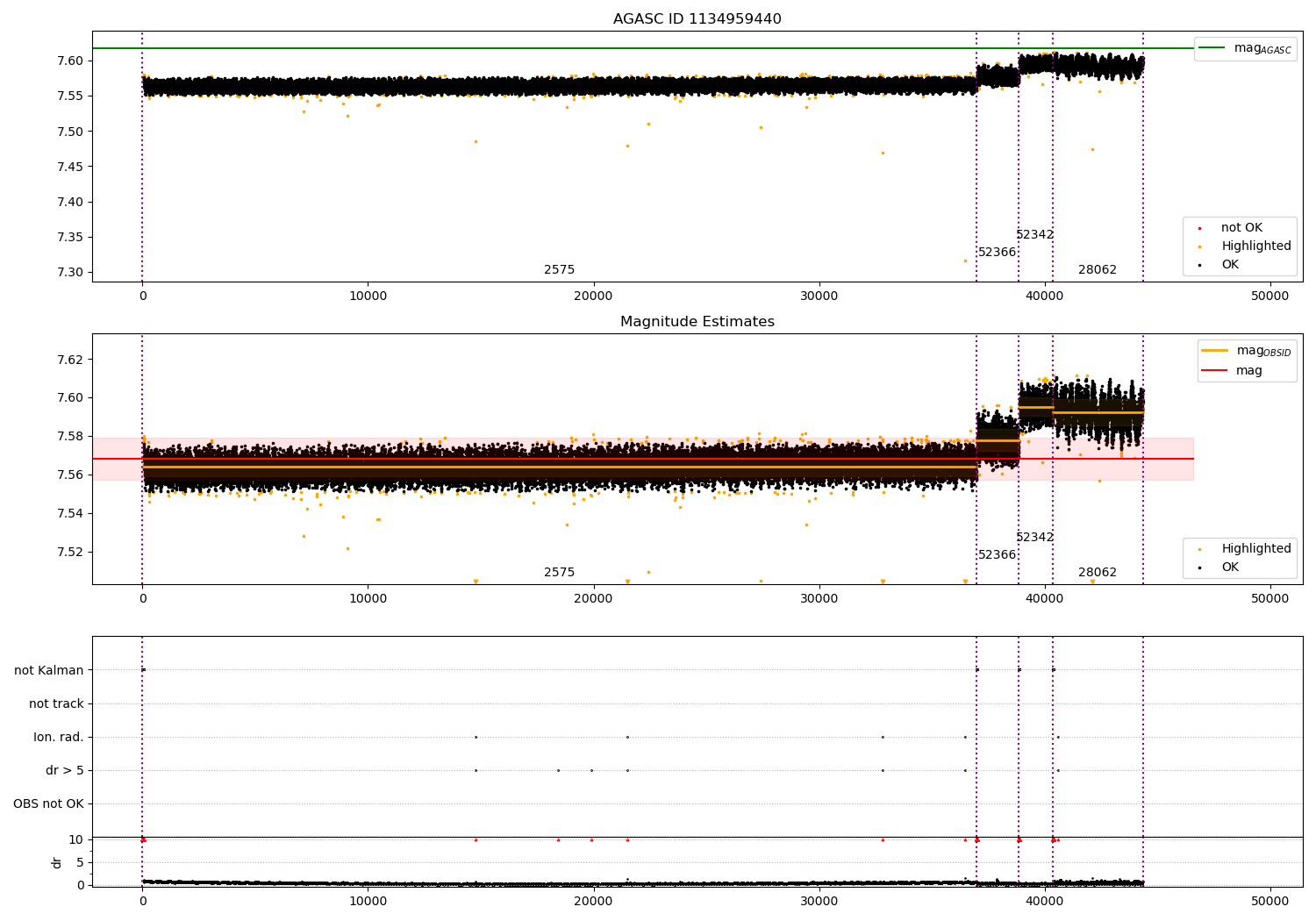Click the y-axis tick '7.50'

coord(70,132)
